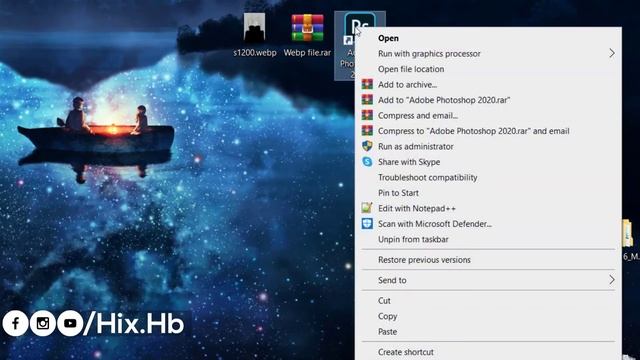Expand the Send to submenu arrow

(611, 280)
